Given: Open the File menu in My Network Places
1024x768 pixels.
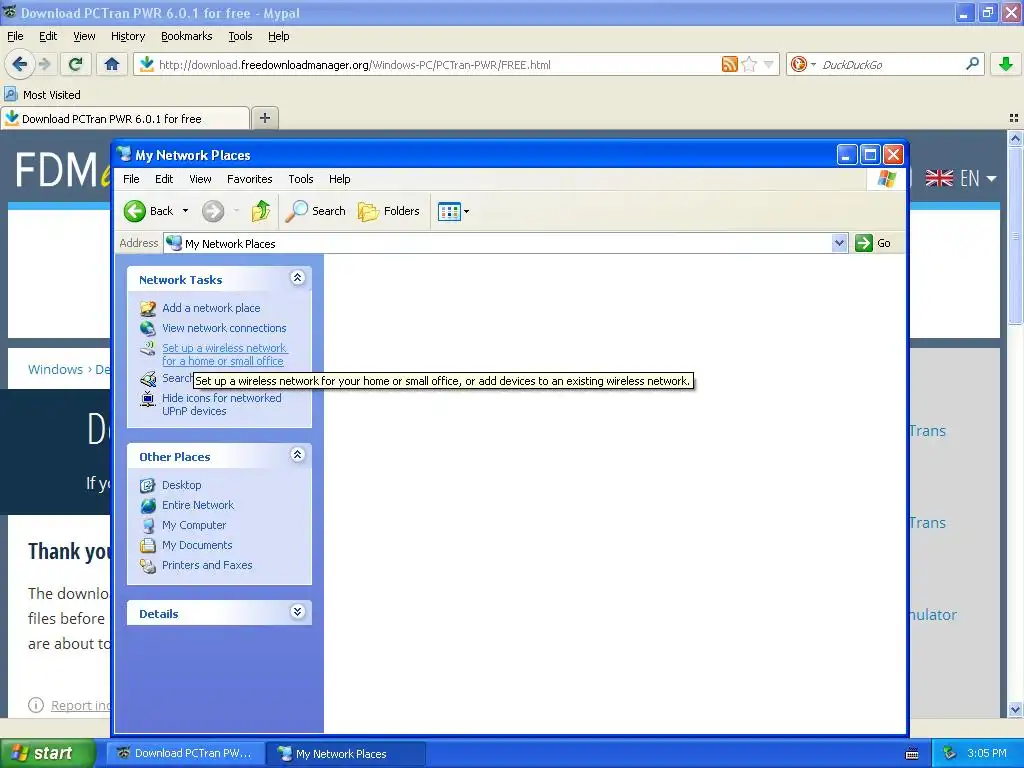Looking at the screenshot, I should pos(131,179).
